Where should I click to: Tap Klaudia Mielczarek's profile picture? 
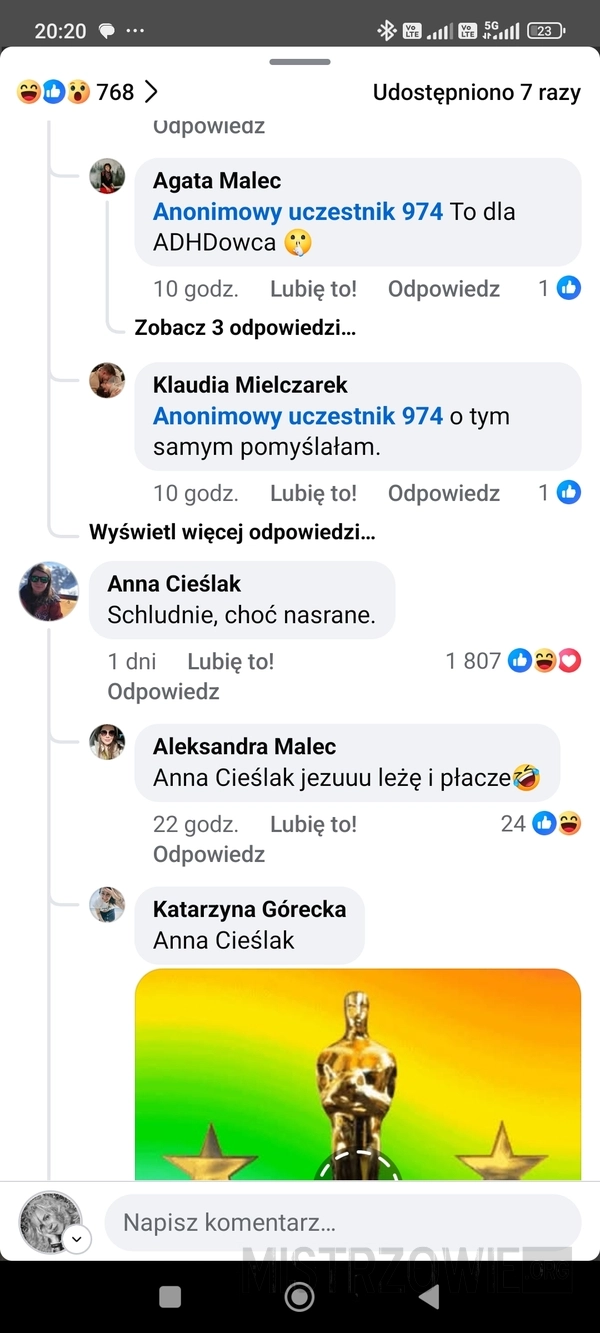pos(107,381)
